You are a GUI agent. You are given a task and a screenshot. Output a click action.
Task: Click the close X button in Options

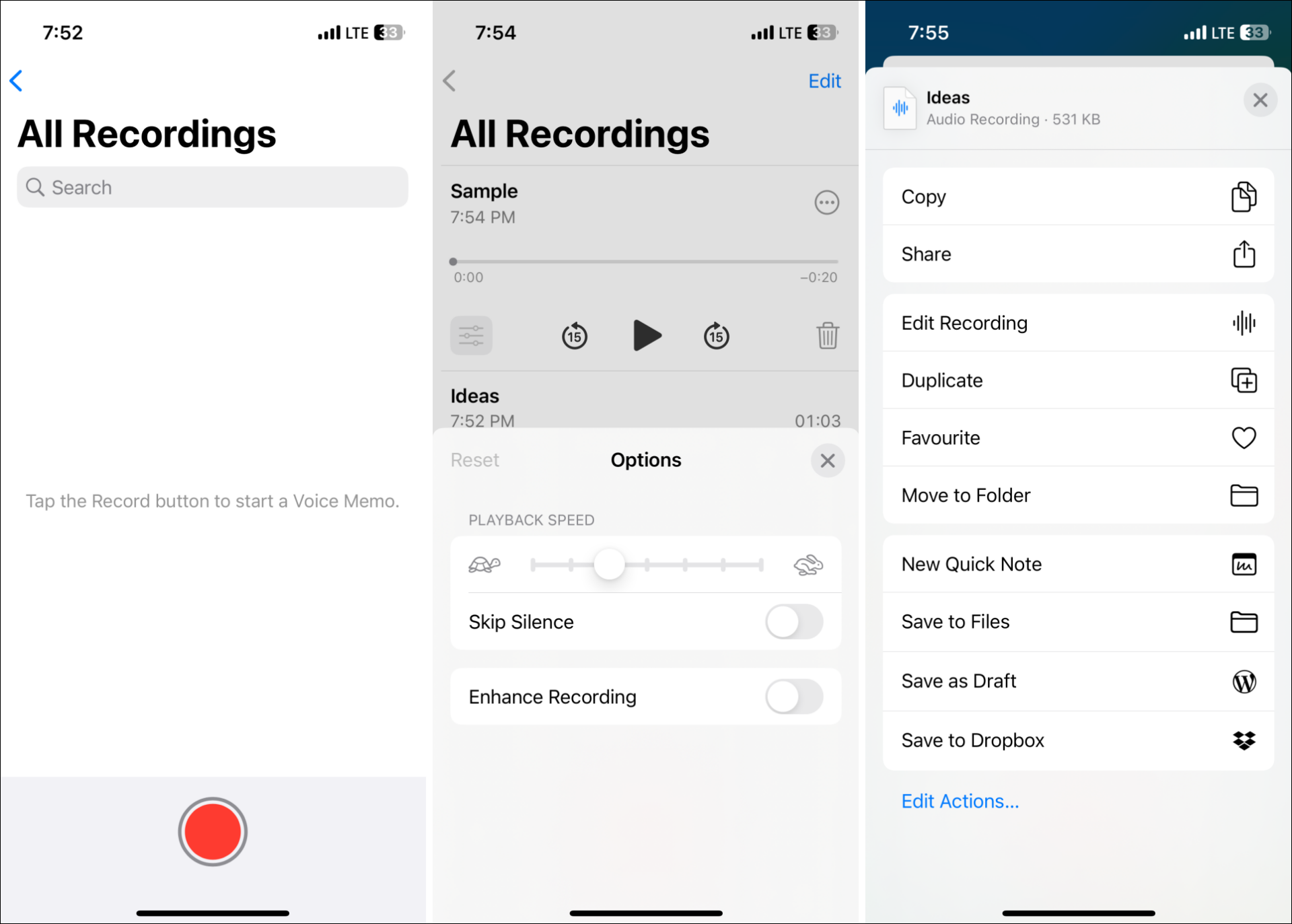828,459
